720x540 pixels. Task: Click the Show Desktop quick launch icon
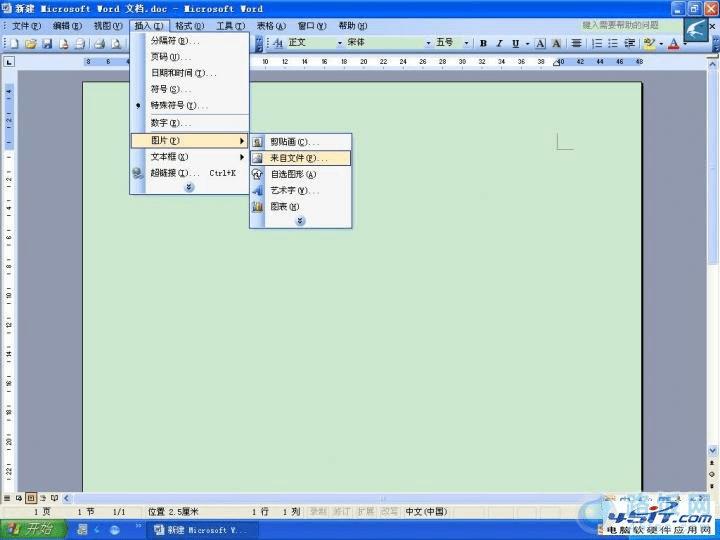click(x=83, y=529)
